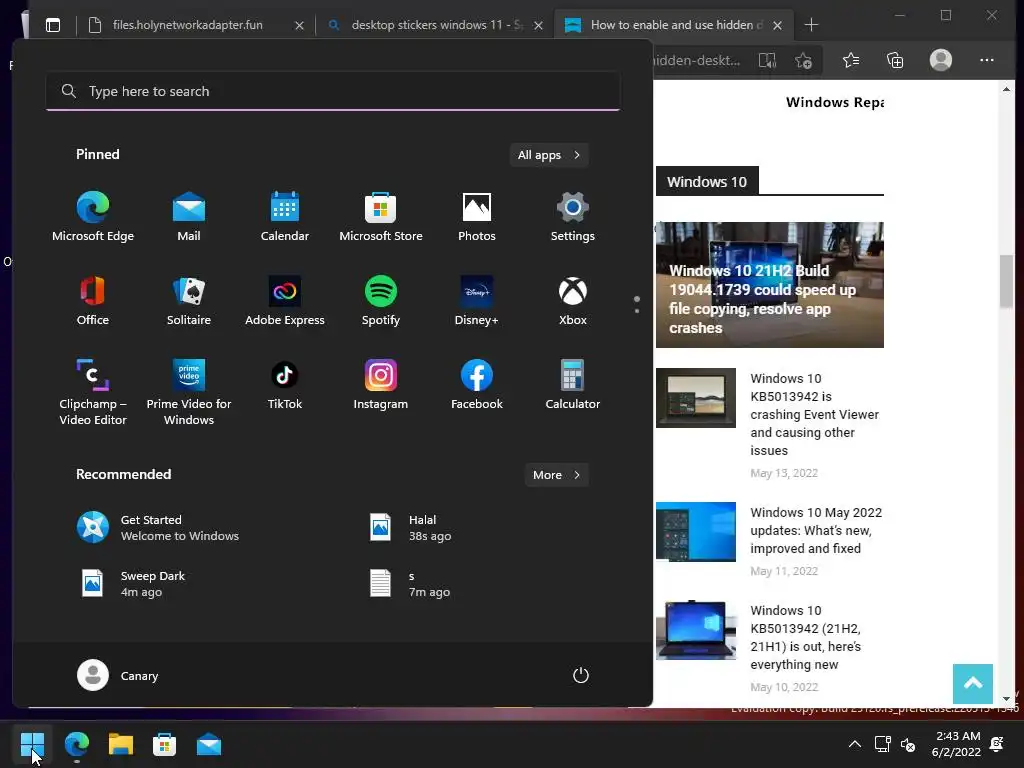The height and width of the screenshot is (768, 1024).
Task: Open the Edge Favorites panel
Action: tap(850, 61)
